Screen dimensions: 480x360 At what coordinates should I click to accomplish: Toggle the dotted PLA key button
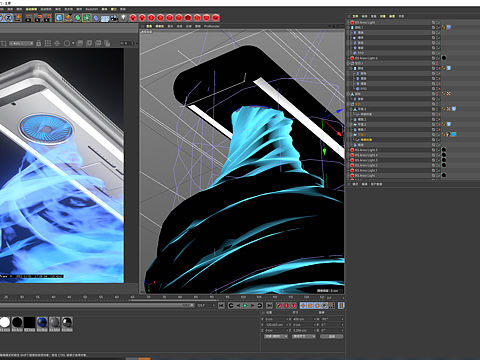click(331, 305)
